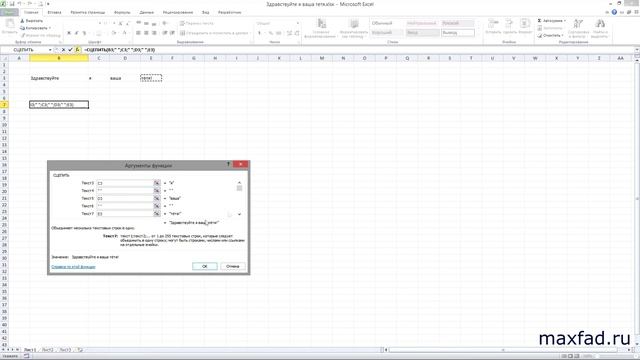Align text right in cell
Screen dimensions: 640x360
154,33
